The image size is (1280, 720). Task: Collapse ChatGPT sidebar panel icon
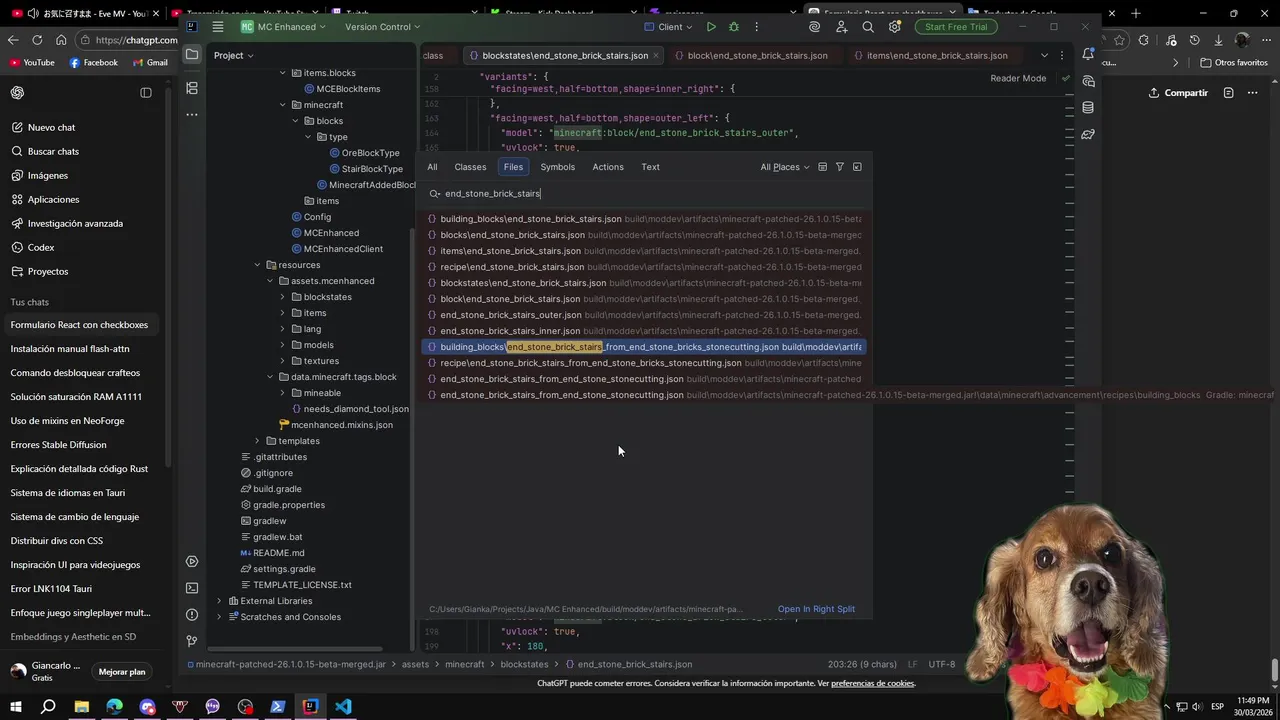[x=146, y=93]
